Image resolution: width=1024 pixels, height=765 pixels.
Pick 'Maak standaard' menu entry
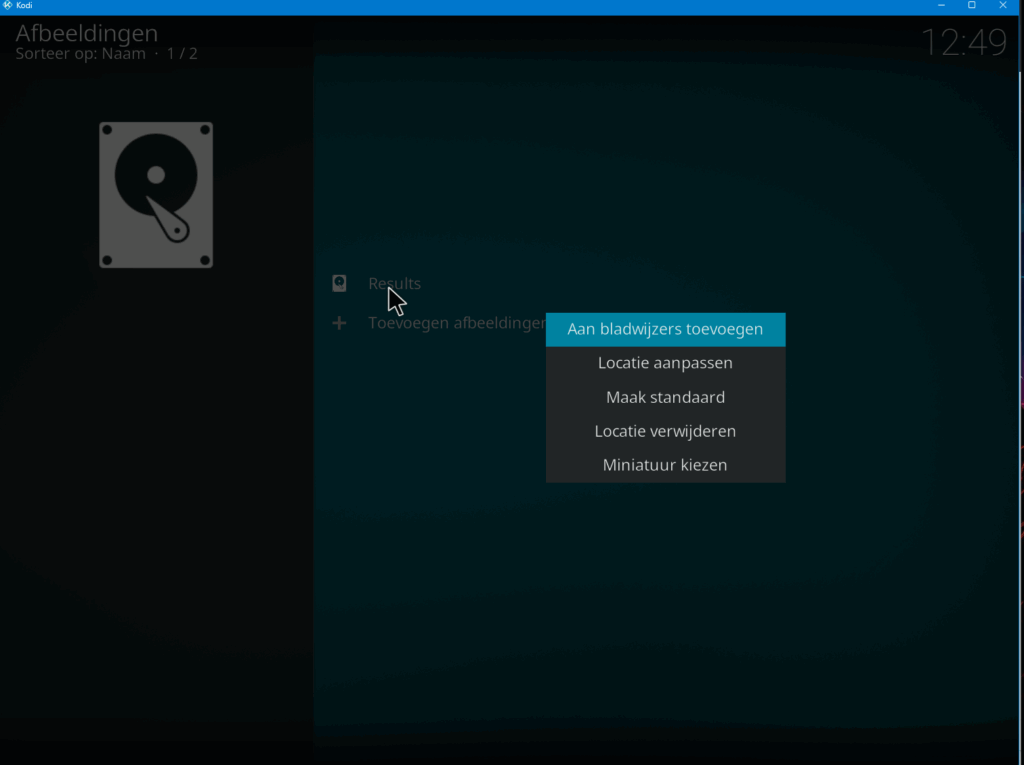click(665, 397)
